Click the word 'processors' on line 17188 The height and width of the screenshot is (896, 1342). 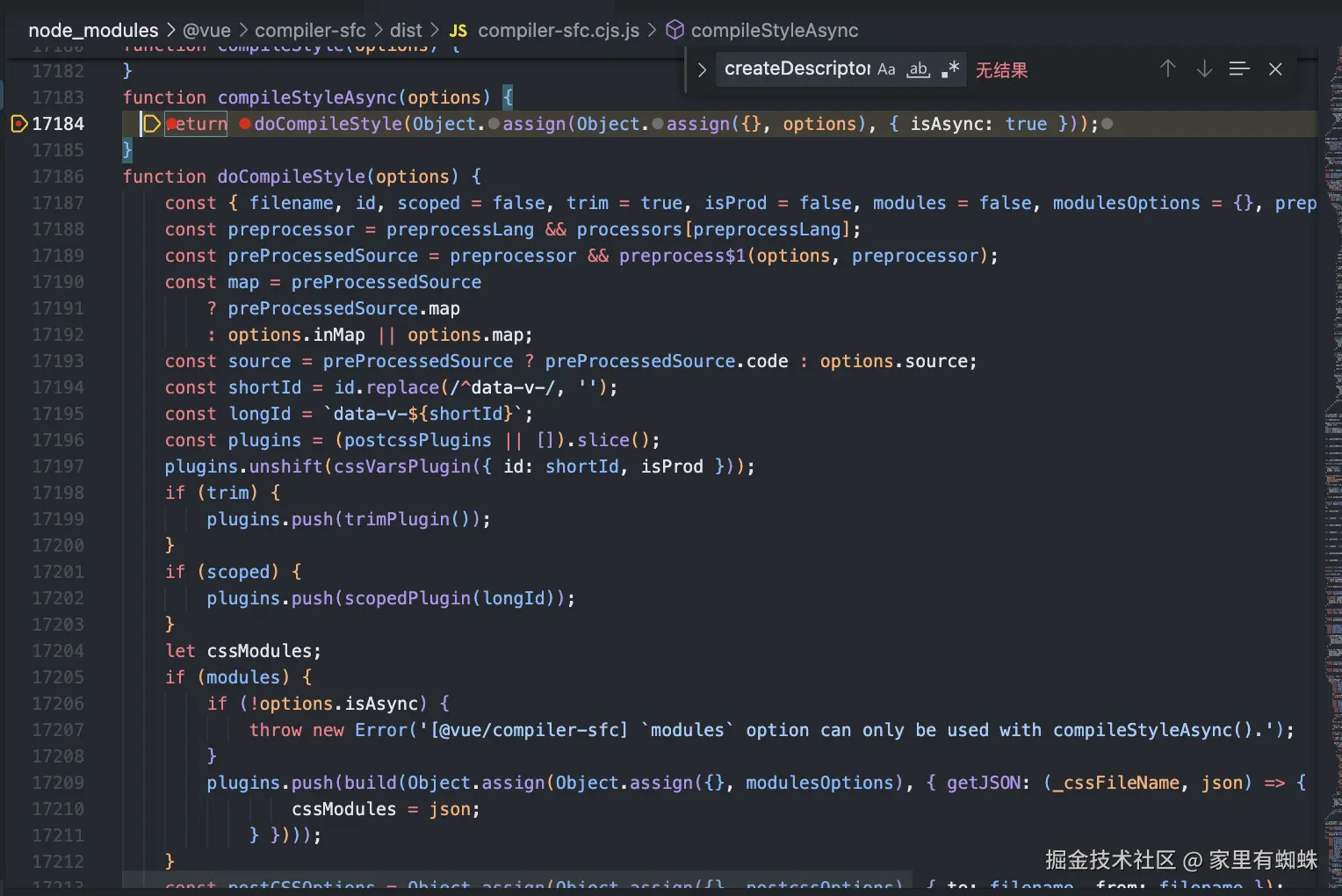pos(630,229)
